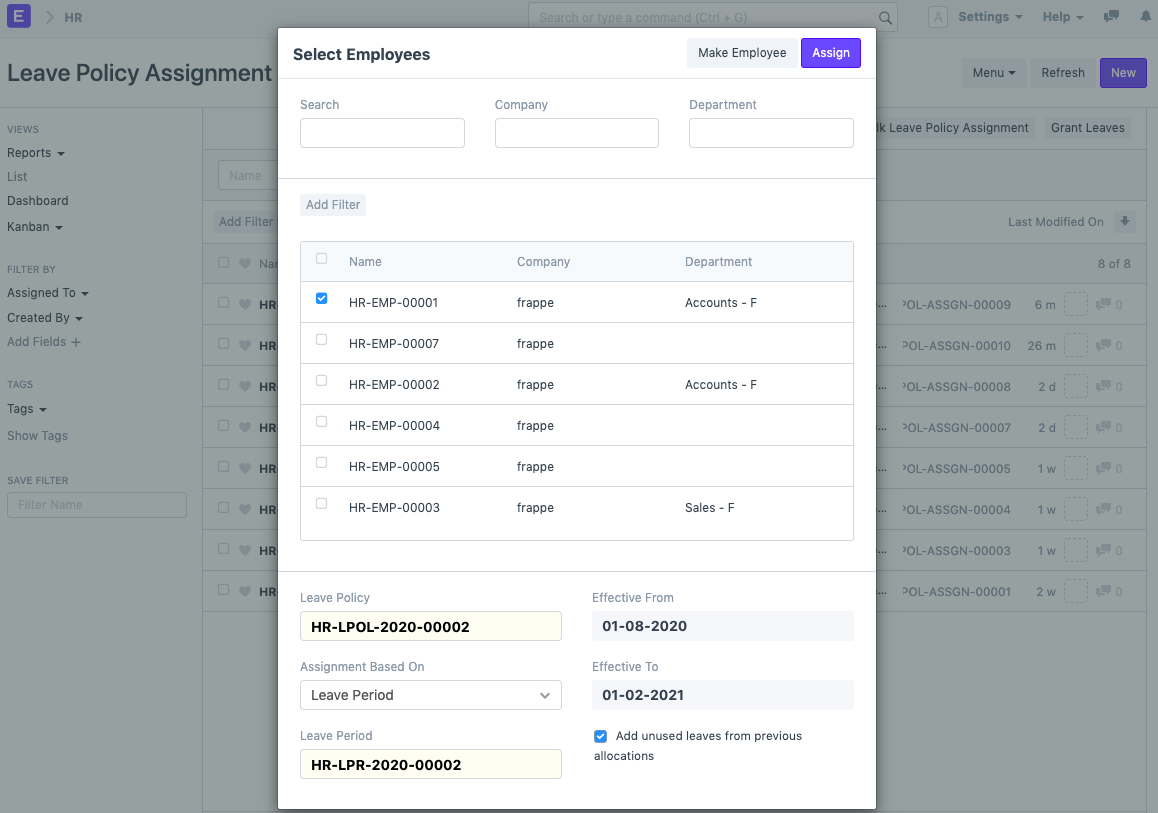Image resolution: width=1158 pixels, height=813 pixels.
Task: Click the Assign button
Action: (x=830, y=52)
